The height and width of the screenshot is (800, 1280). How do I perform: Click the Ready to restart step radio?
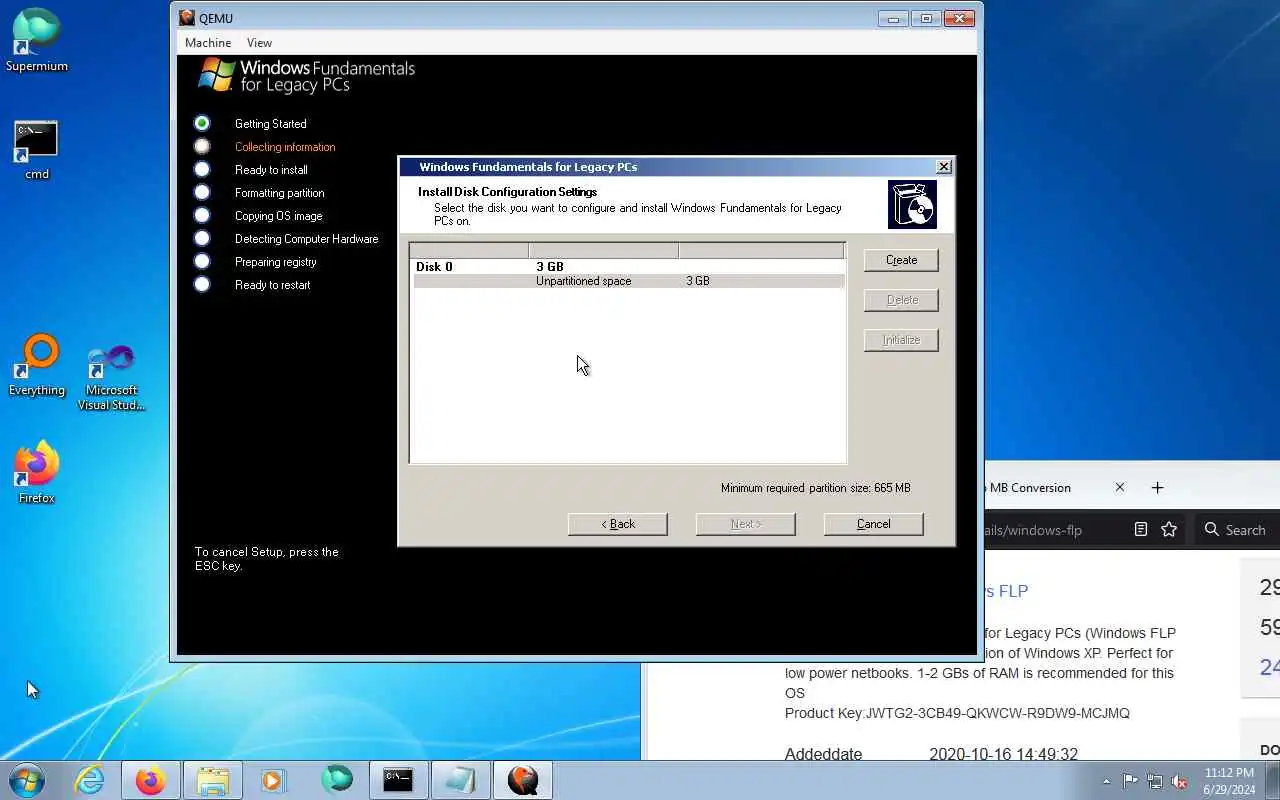(202, 284)
